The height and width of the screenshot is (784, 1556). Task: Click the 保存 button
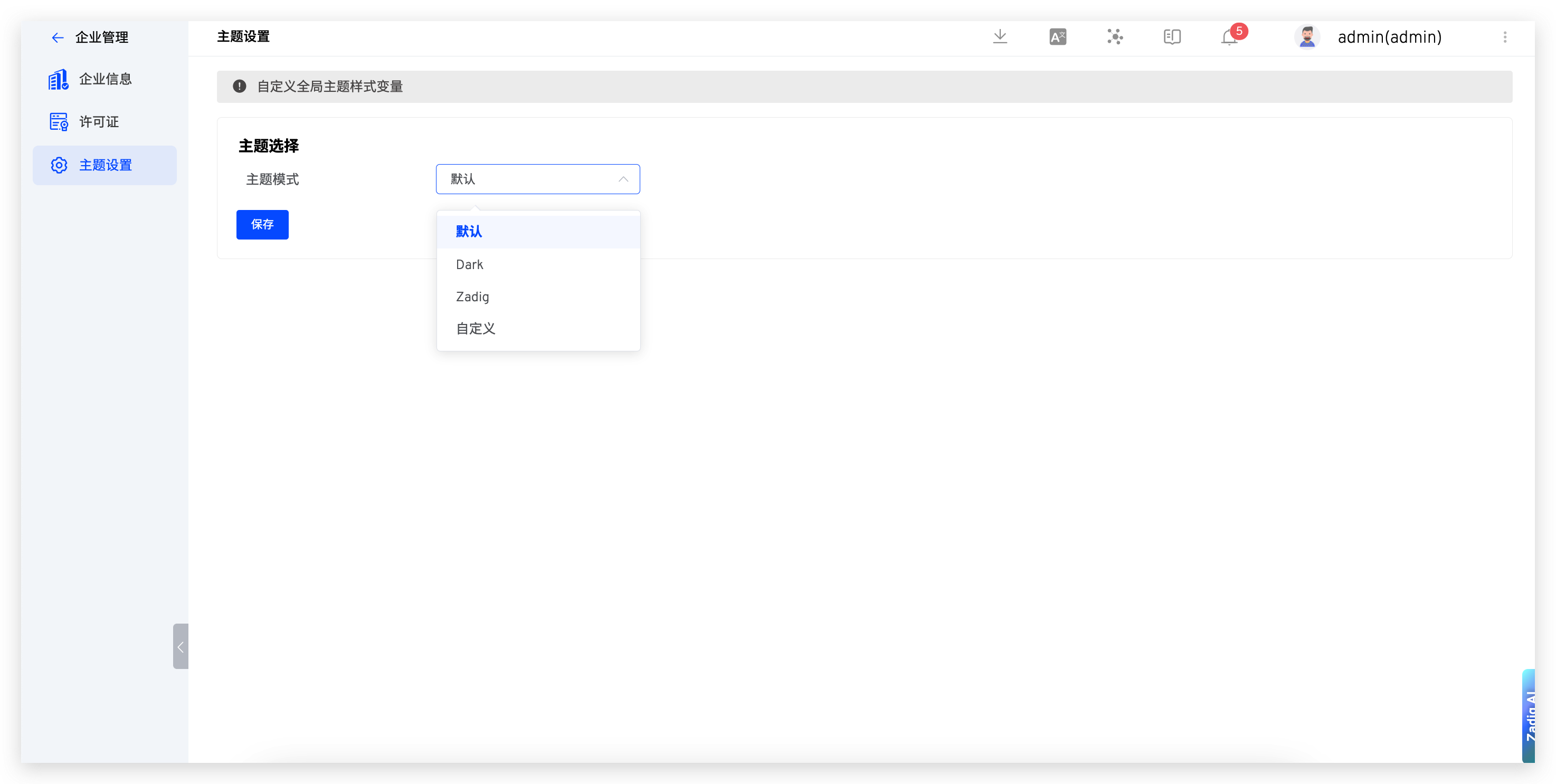point(262,225)
